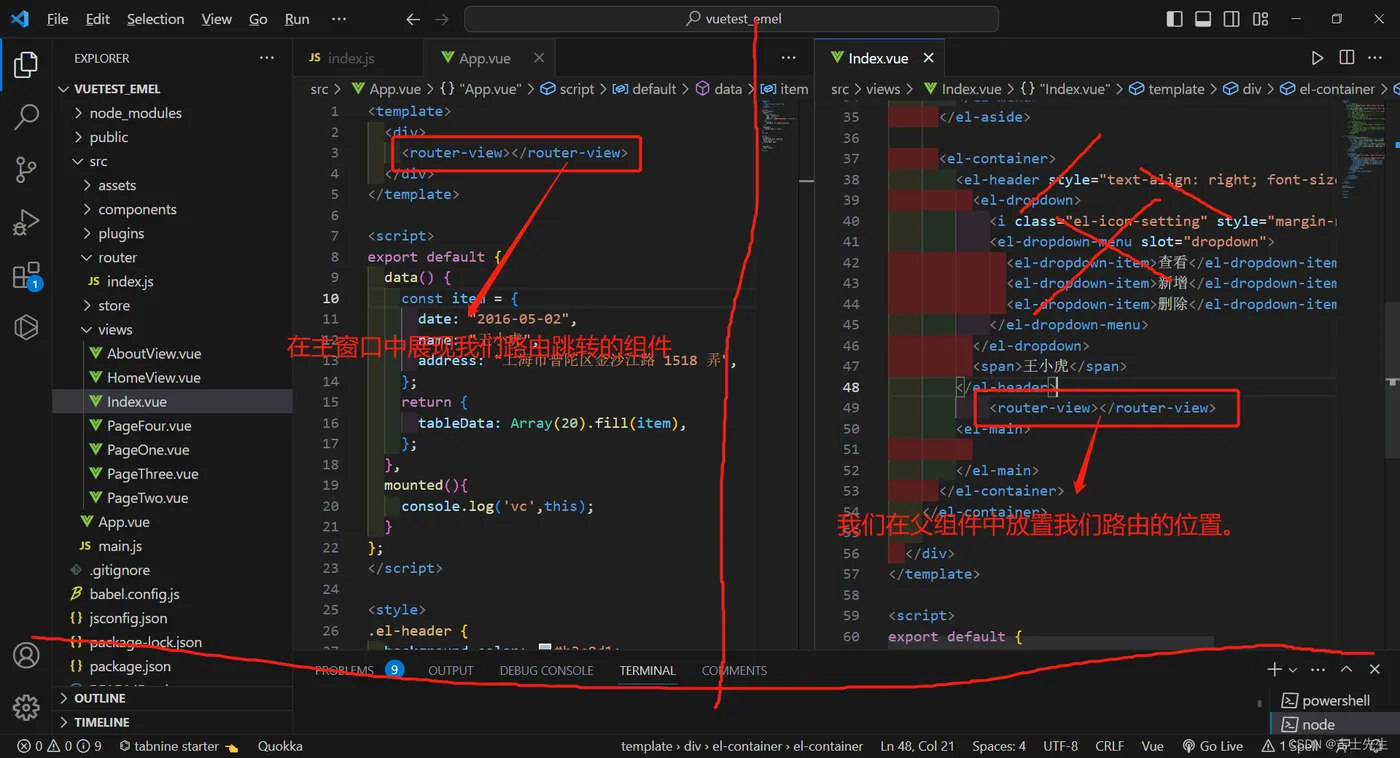Image resolution: width=1400 pixels, height=758 pixels.
Task: Split the Index.vue editor to the right
Action: click(x=1347, y=58)
